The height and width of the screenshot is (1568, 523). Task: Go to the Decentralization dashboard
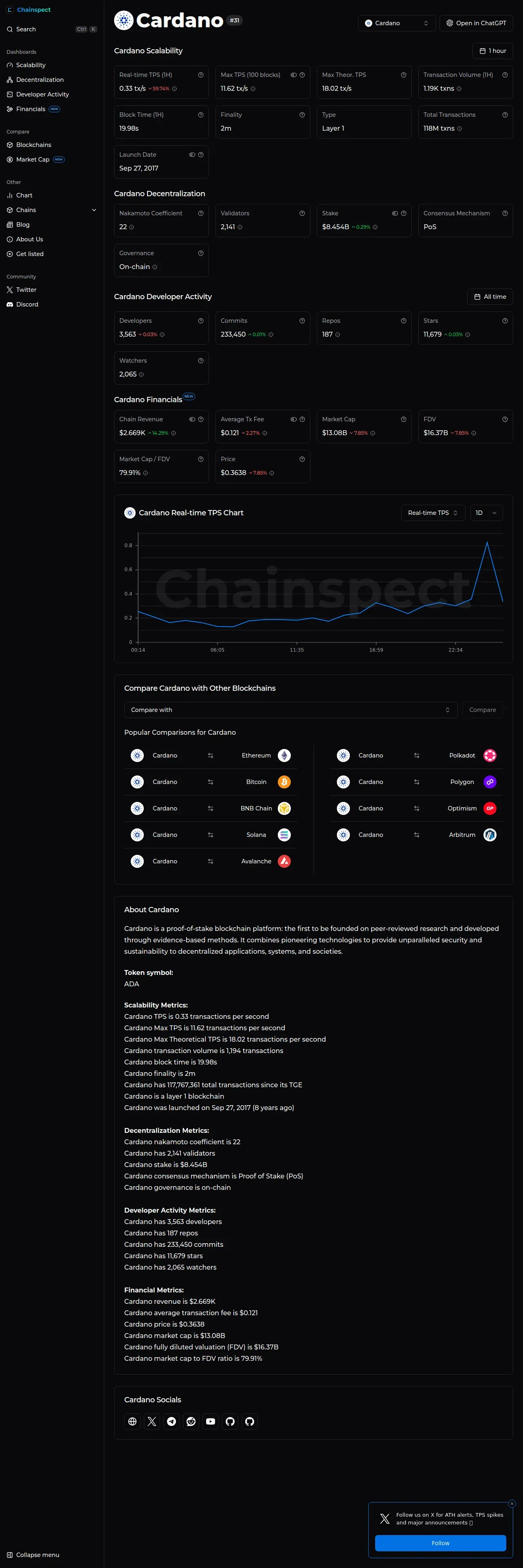point(40,80)
